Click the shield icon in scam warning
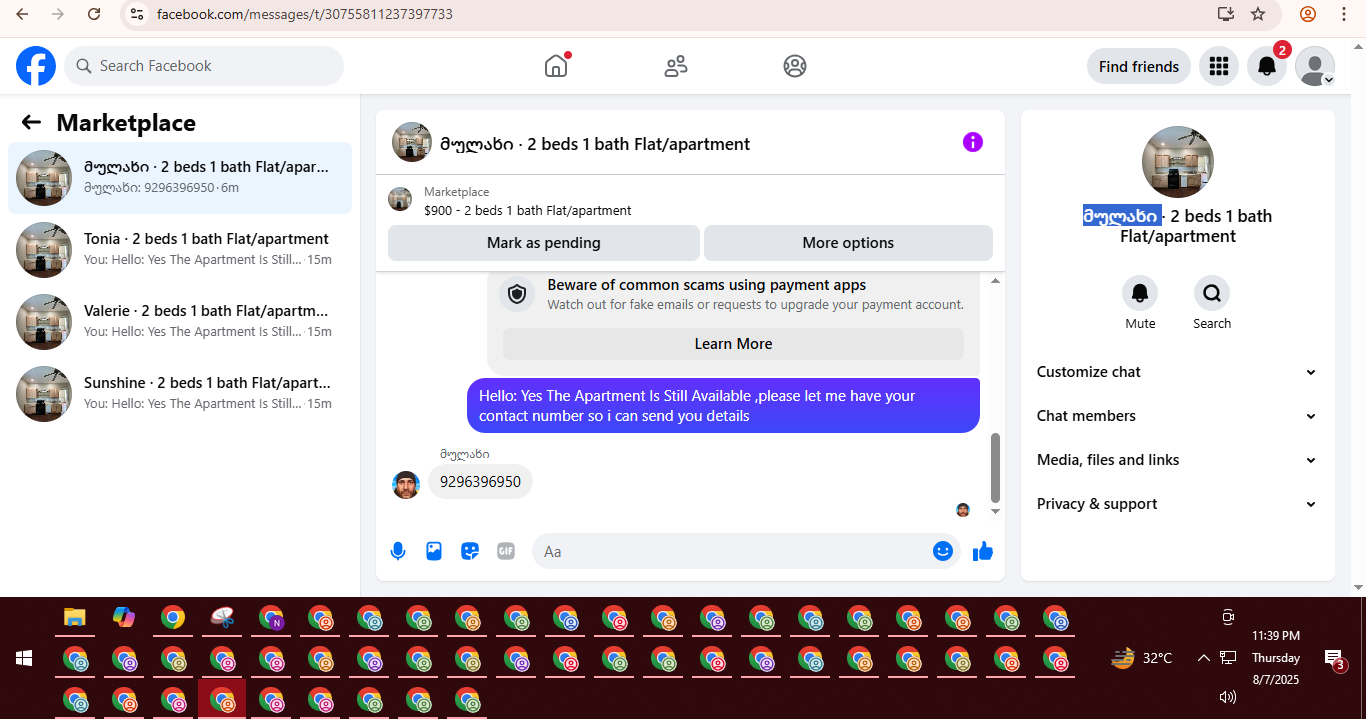This screenshot has height=719, width=1366. click(x=517, y=294)
